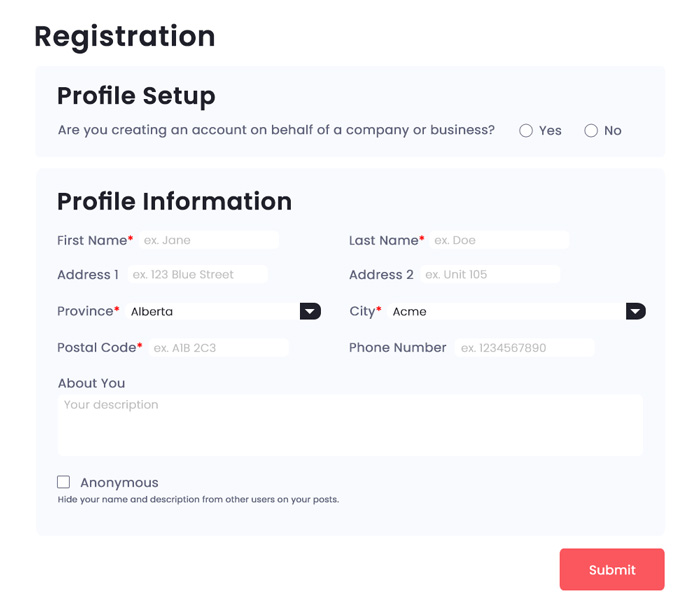This screenshot has width=700, height=616.
Task: Enable the Anonymous checkbox
Action: click(63, 482)
